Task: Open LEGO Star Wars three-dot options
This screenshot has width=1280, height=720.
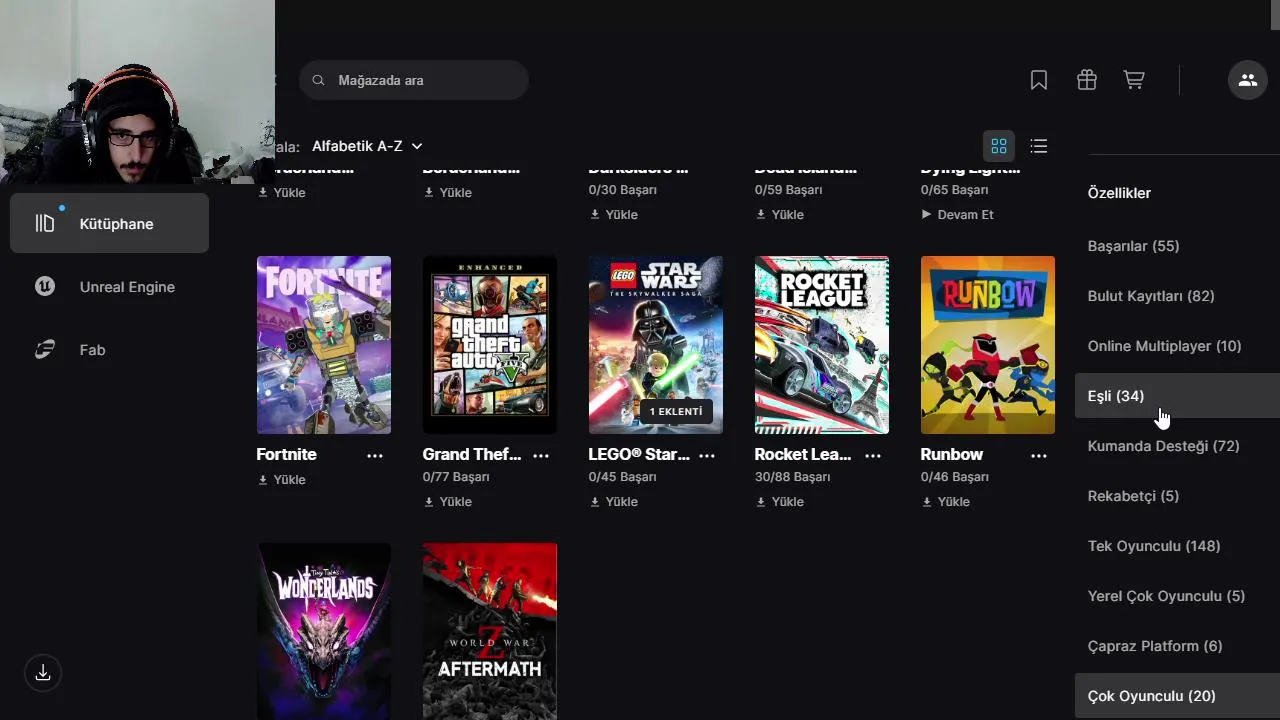Action: coord(707,455)
